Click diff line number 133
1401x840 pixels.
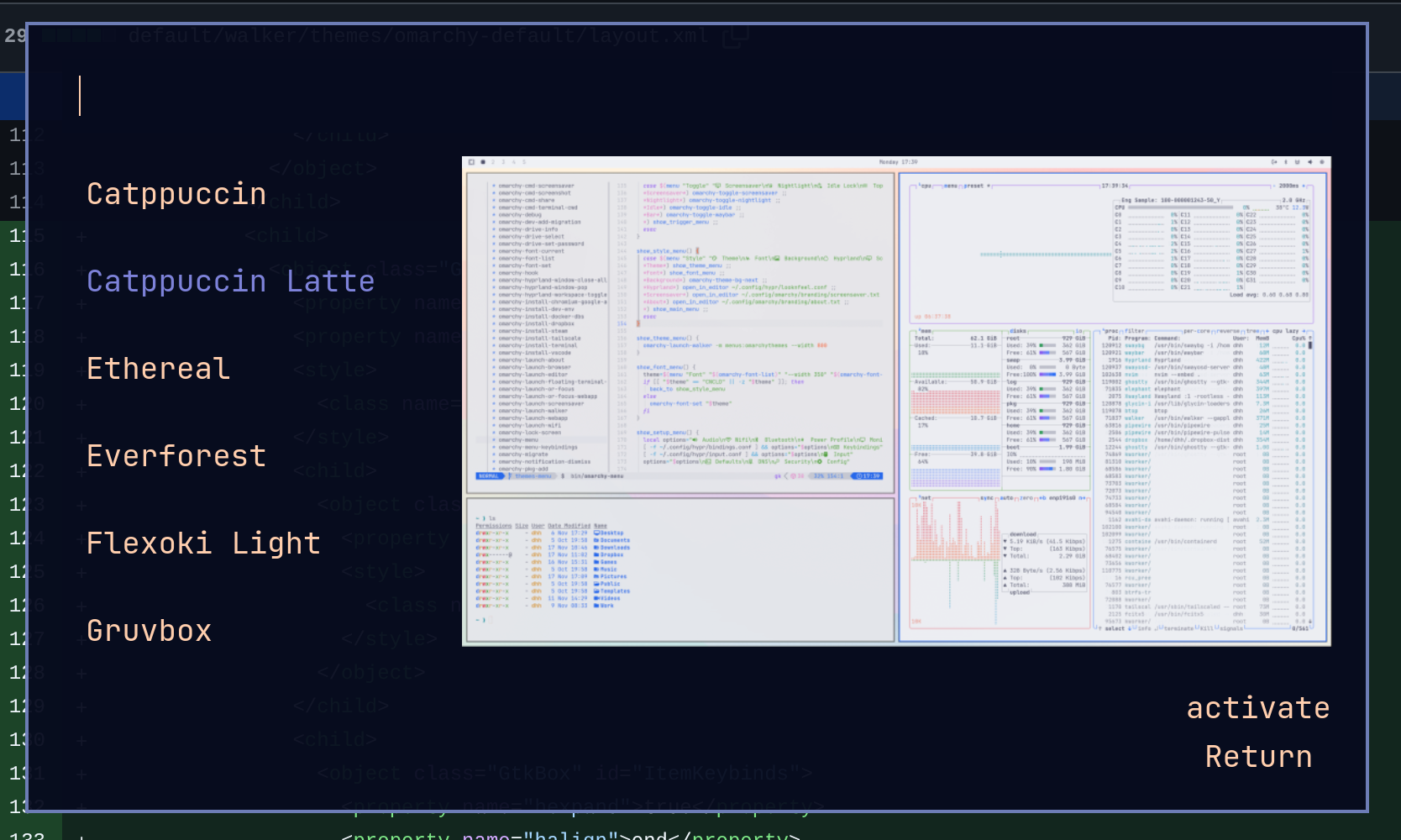pyautogui.click(x=29, y=835)
